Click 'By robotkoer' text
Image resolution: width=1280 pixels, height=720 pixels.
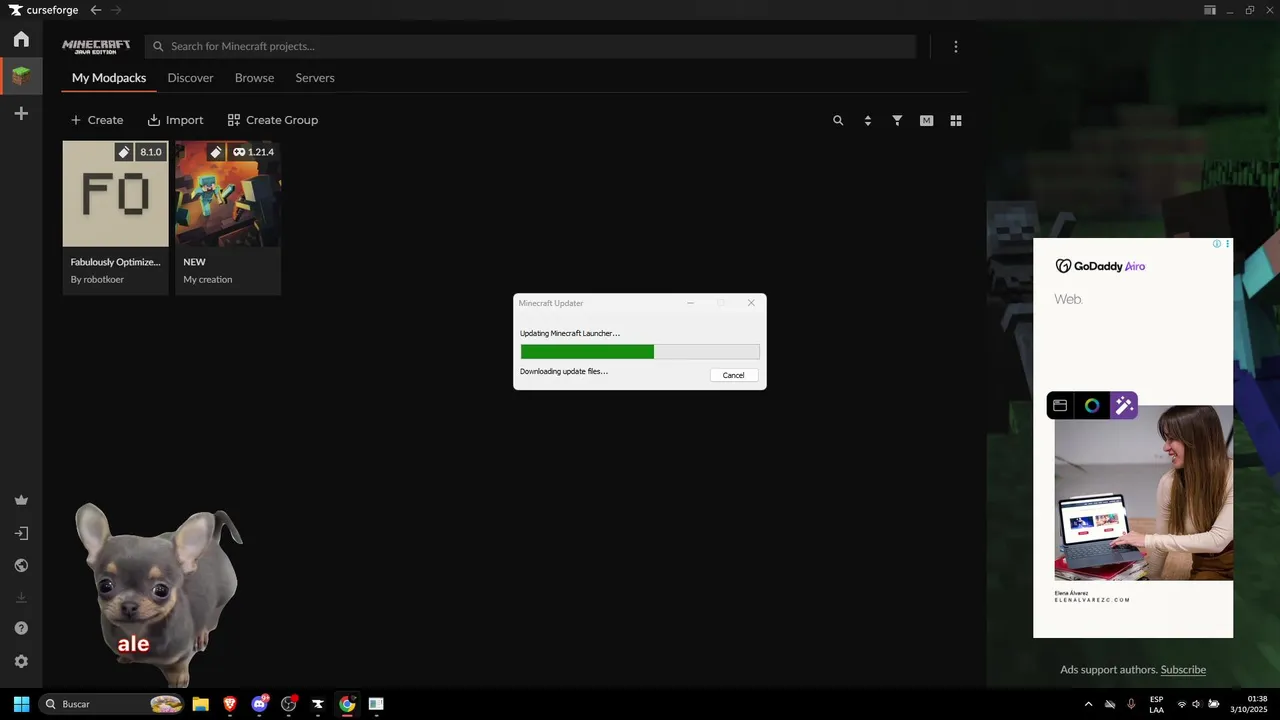pos(97,280)
